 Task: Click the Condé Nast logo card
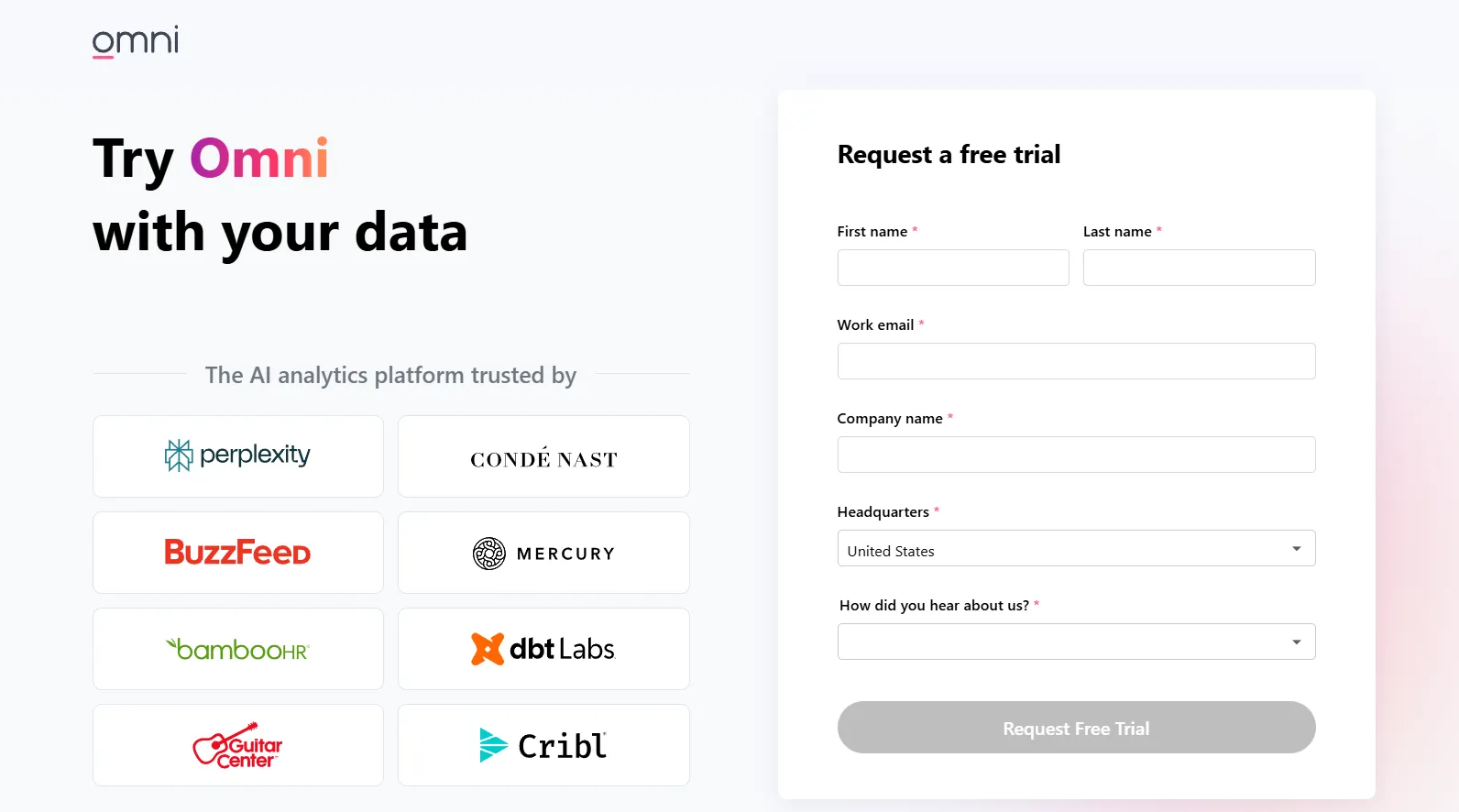543,456
